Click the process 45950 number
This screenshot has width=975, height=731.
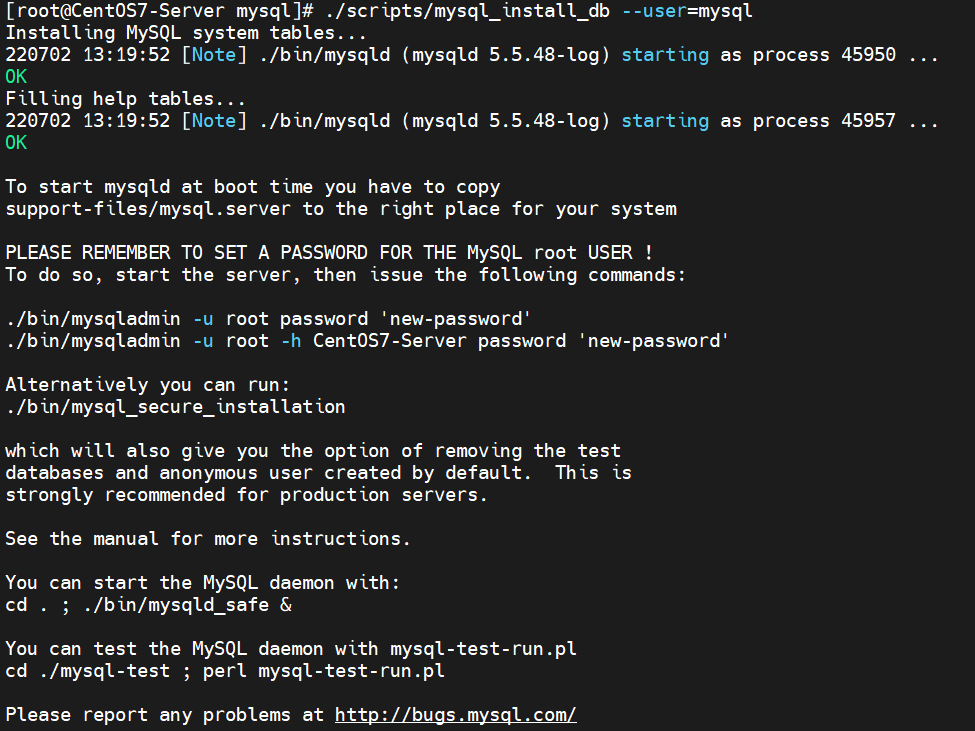click(x=868, y=55)
